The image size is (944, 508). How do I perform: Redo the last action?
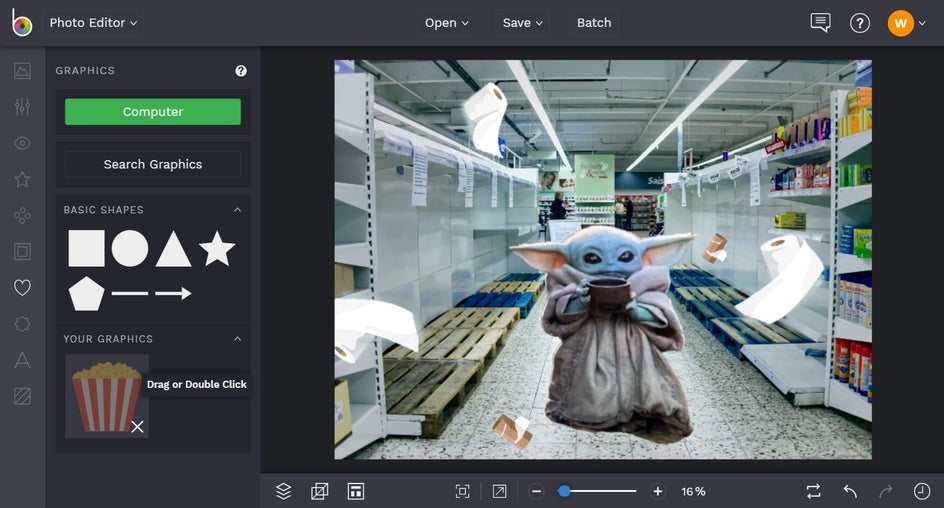[x=886, y=492]
